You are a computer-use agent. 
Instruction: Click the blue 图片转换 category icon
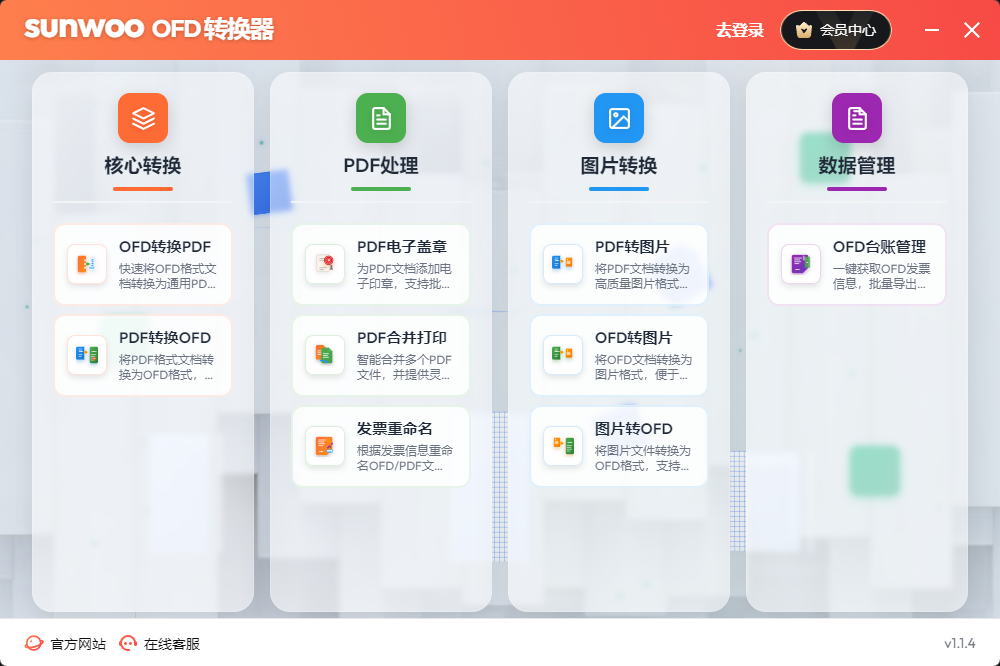pyautogui.click(x=619, y=118)
